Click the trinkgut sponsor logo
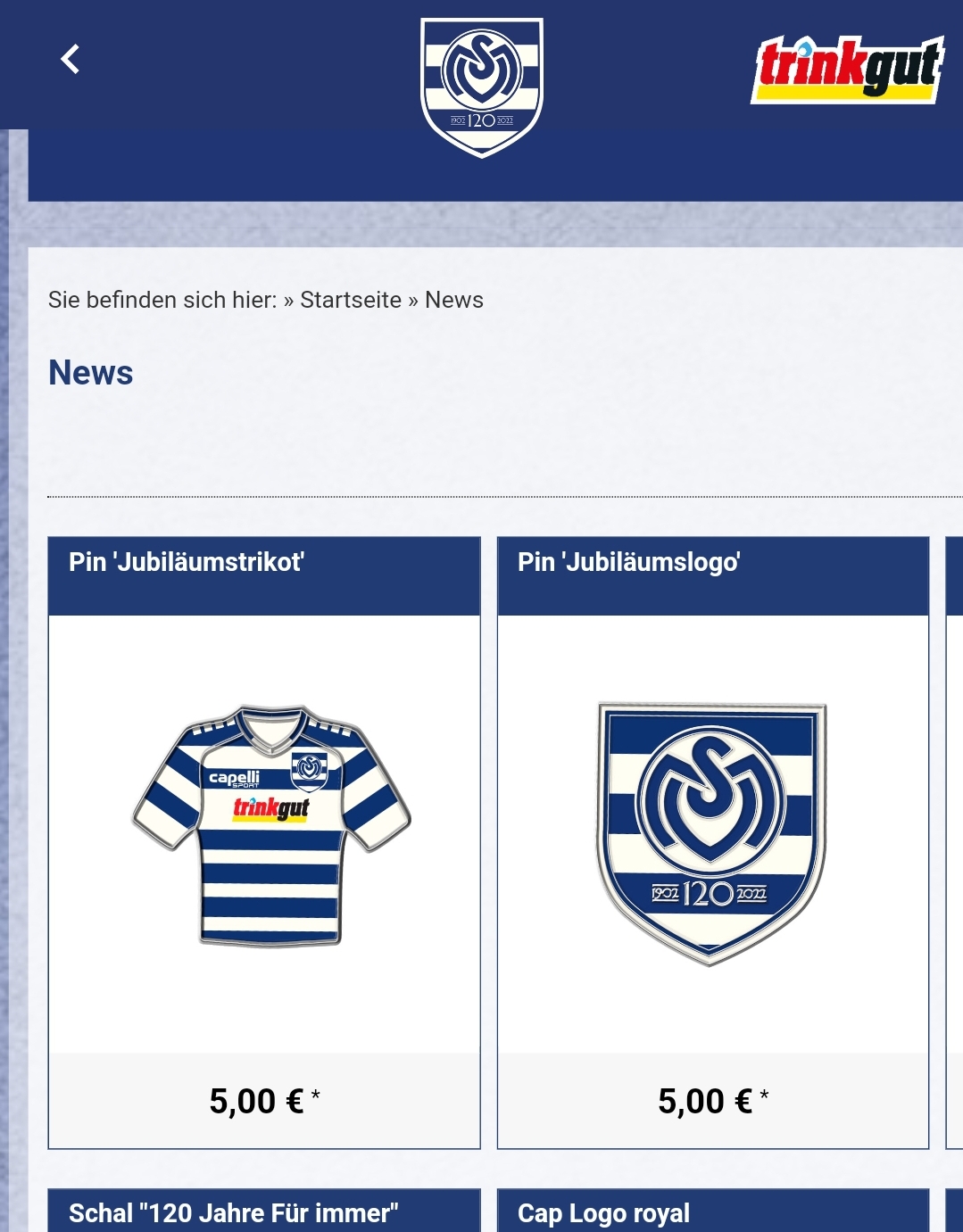 (848, 69)
